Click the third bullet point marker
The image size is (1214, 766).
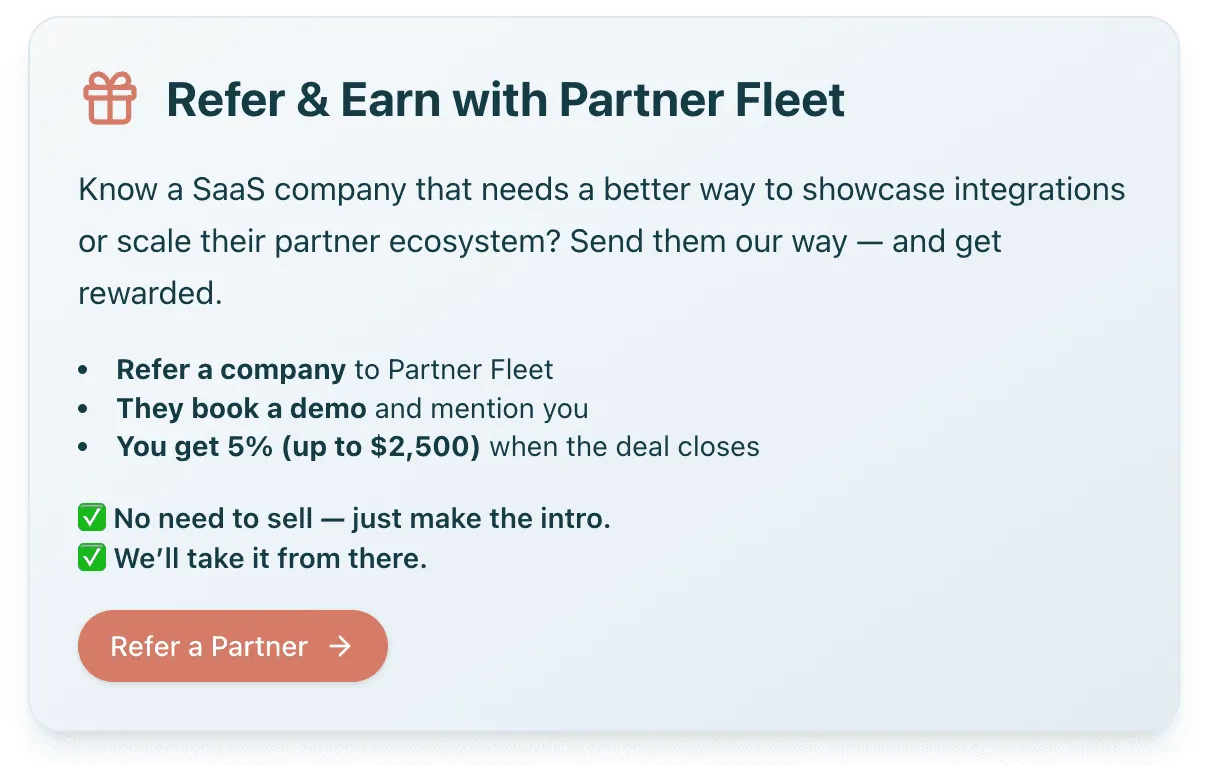[84, 447]
